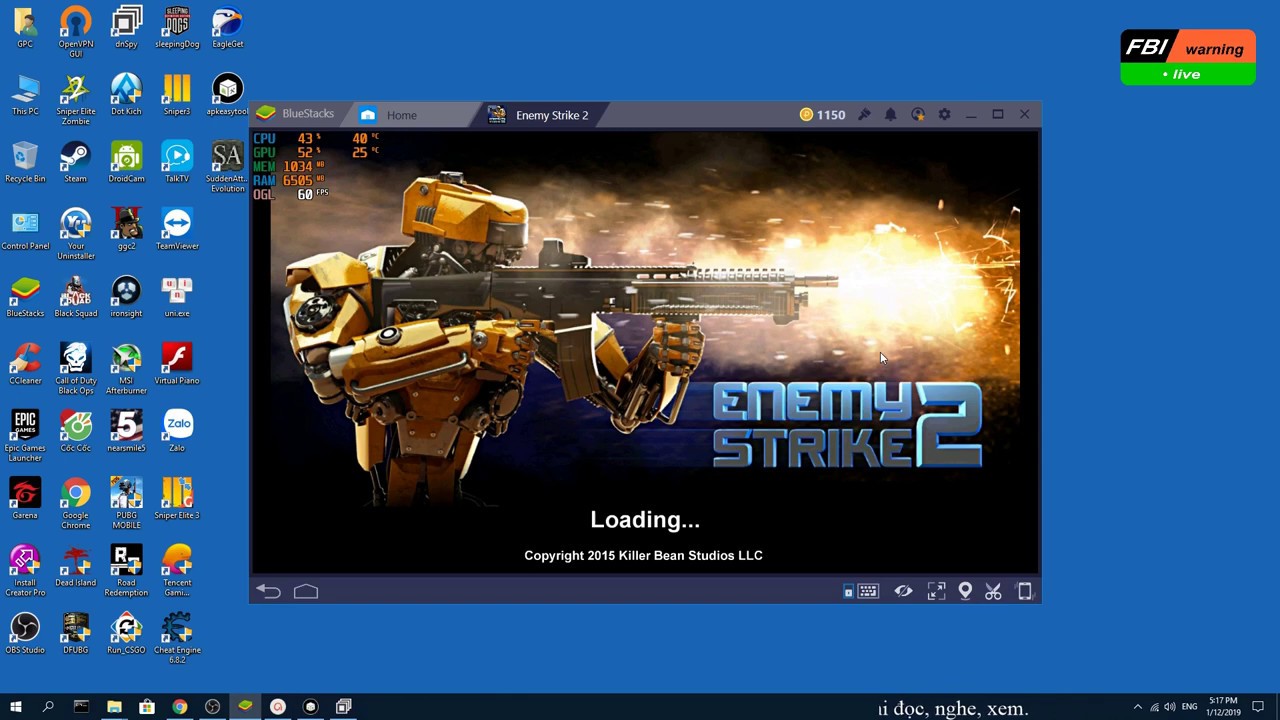Open Virtual Piano desktop shortcut
Viewport: 1280px width, 720px height.
(177, 364)
